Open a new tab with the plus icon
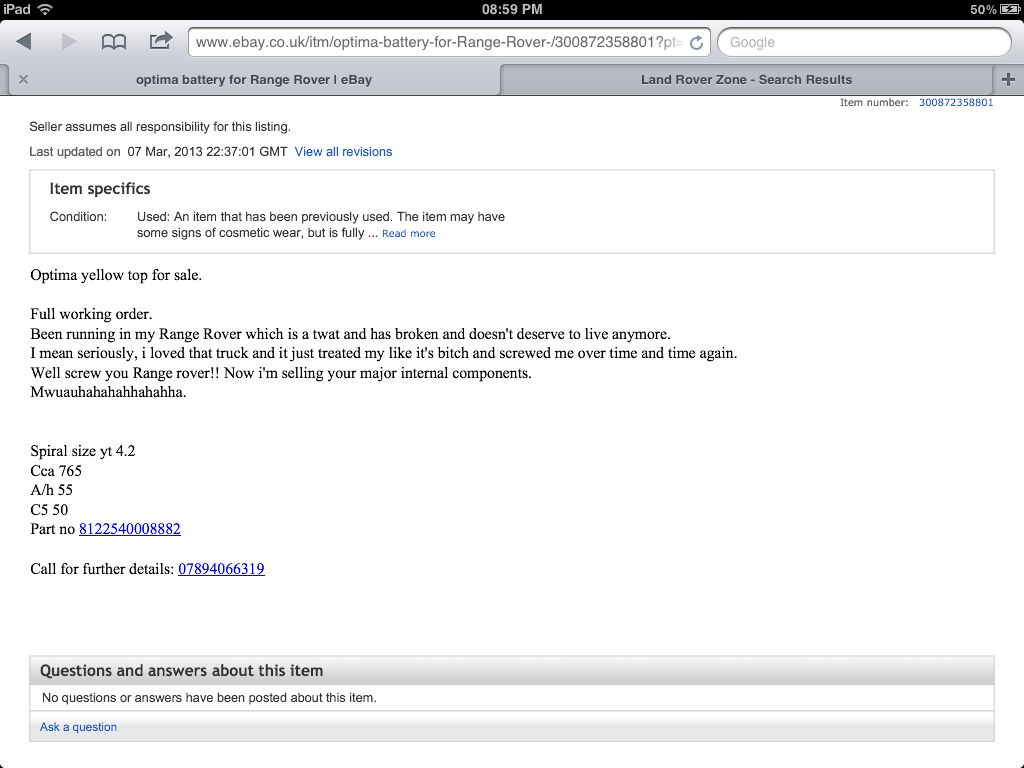Screen dimensions: 1024x768 [x=1008, y=79]
